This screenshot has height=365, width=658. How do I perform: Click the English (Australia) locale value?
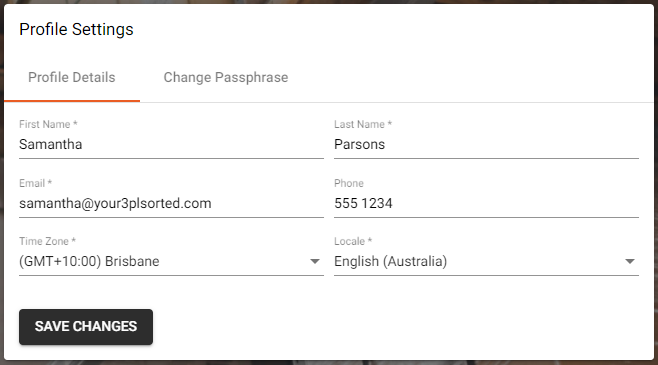(x=390, y=261)
